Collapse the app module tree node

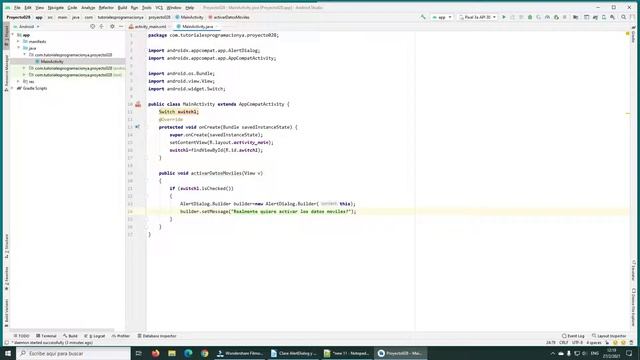(13, 35)
